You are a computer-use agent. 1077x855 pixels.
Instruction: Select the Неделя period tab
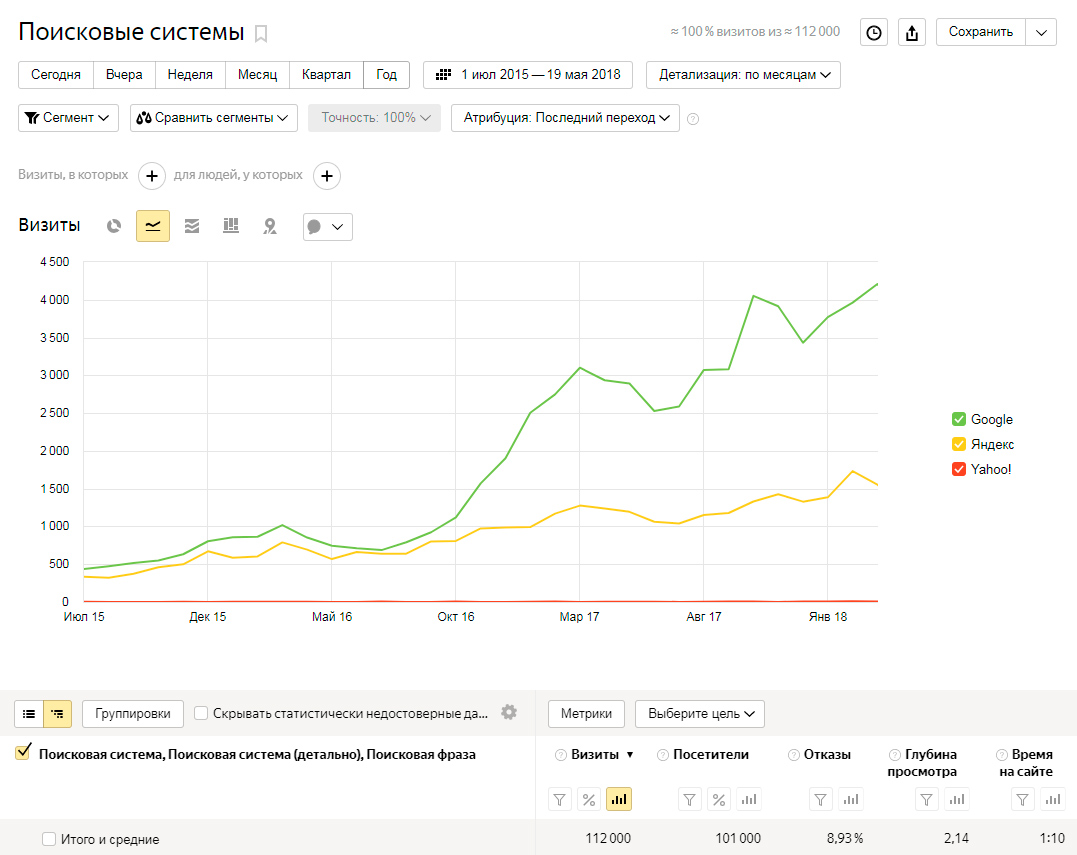point(190,75)
